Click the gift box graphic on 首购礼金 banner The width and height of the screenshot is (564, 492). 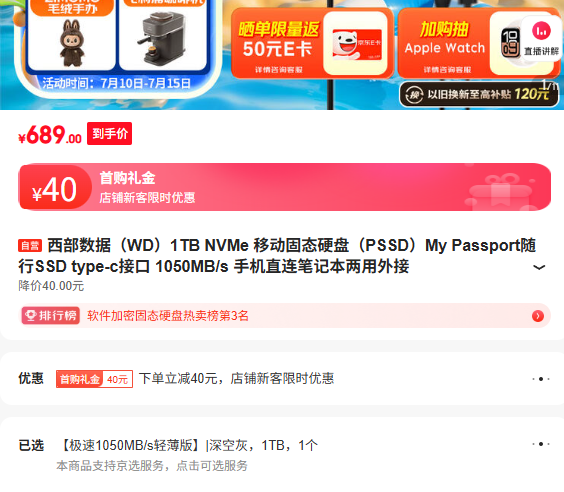pos(499,191)
